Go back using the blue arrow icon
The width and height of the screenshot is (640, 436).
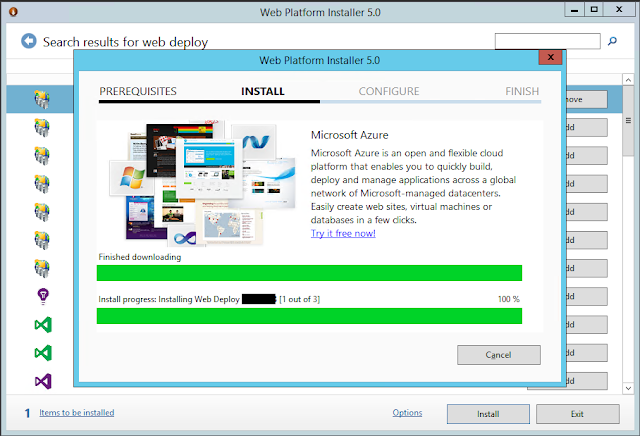click(x=29, y=41)
